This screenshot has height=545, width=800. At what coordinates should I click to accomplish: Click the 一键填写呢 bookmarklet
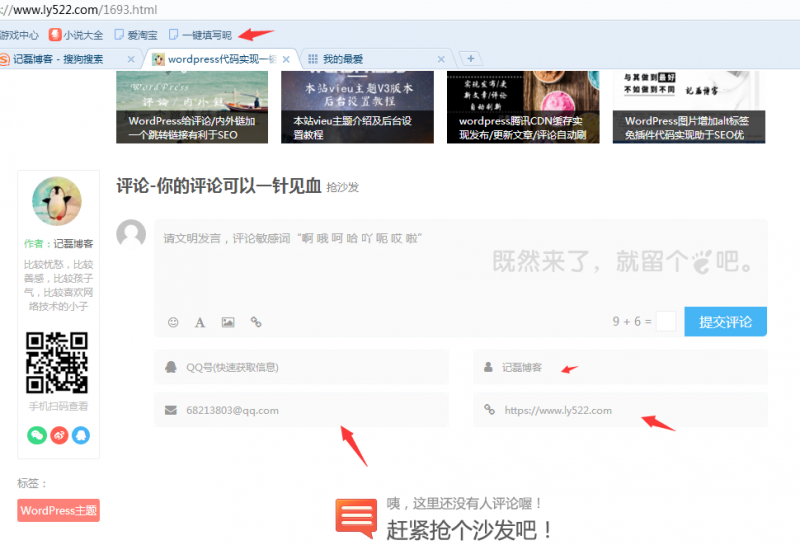click(x=200, y=35)
